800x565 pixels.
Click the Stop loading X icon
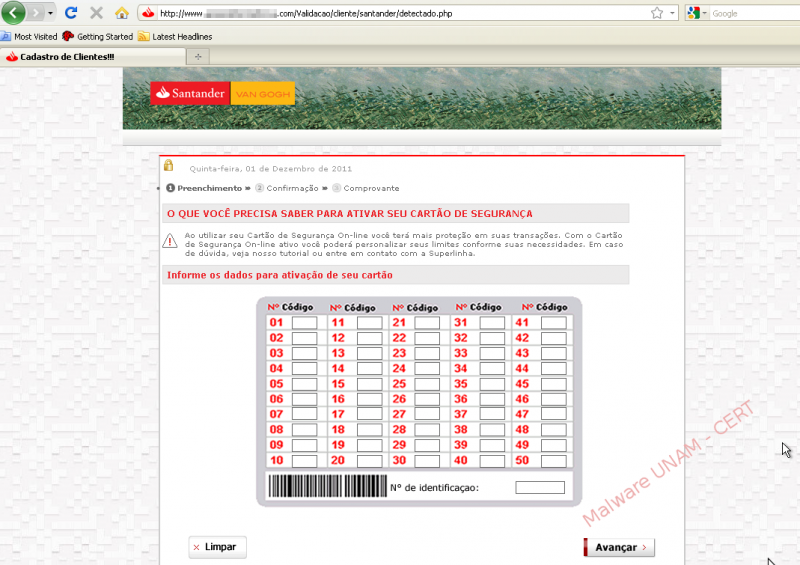pos(96,13)
